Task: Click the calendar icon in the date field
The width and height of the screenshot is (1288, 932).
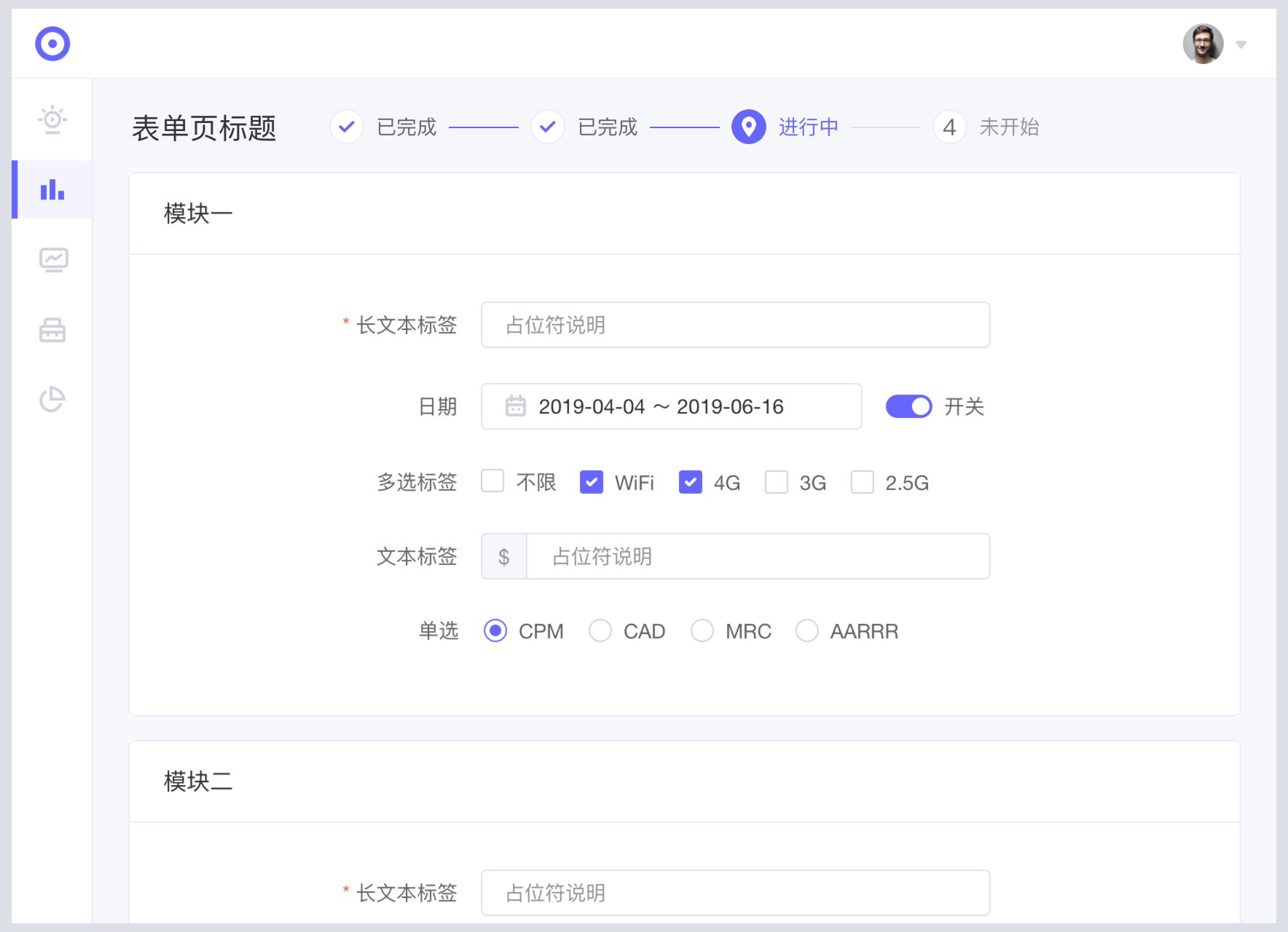Action: point(516,406)
